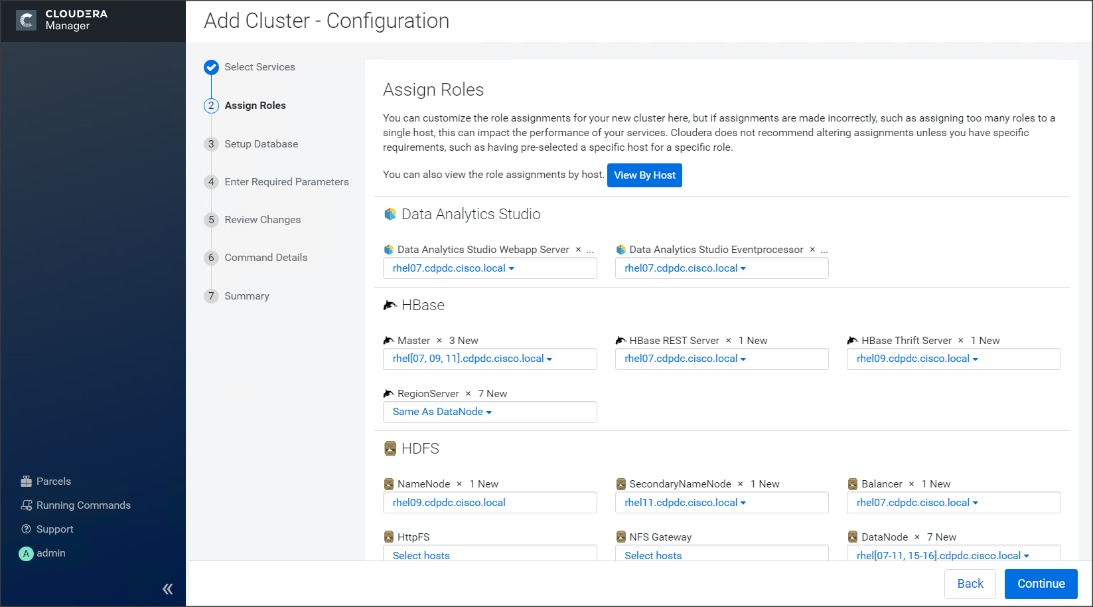Viewport: 1093px width, 607px height.
Task: Remove HBase Thrift Server assignment (×)
Action: 961,341
